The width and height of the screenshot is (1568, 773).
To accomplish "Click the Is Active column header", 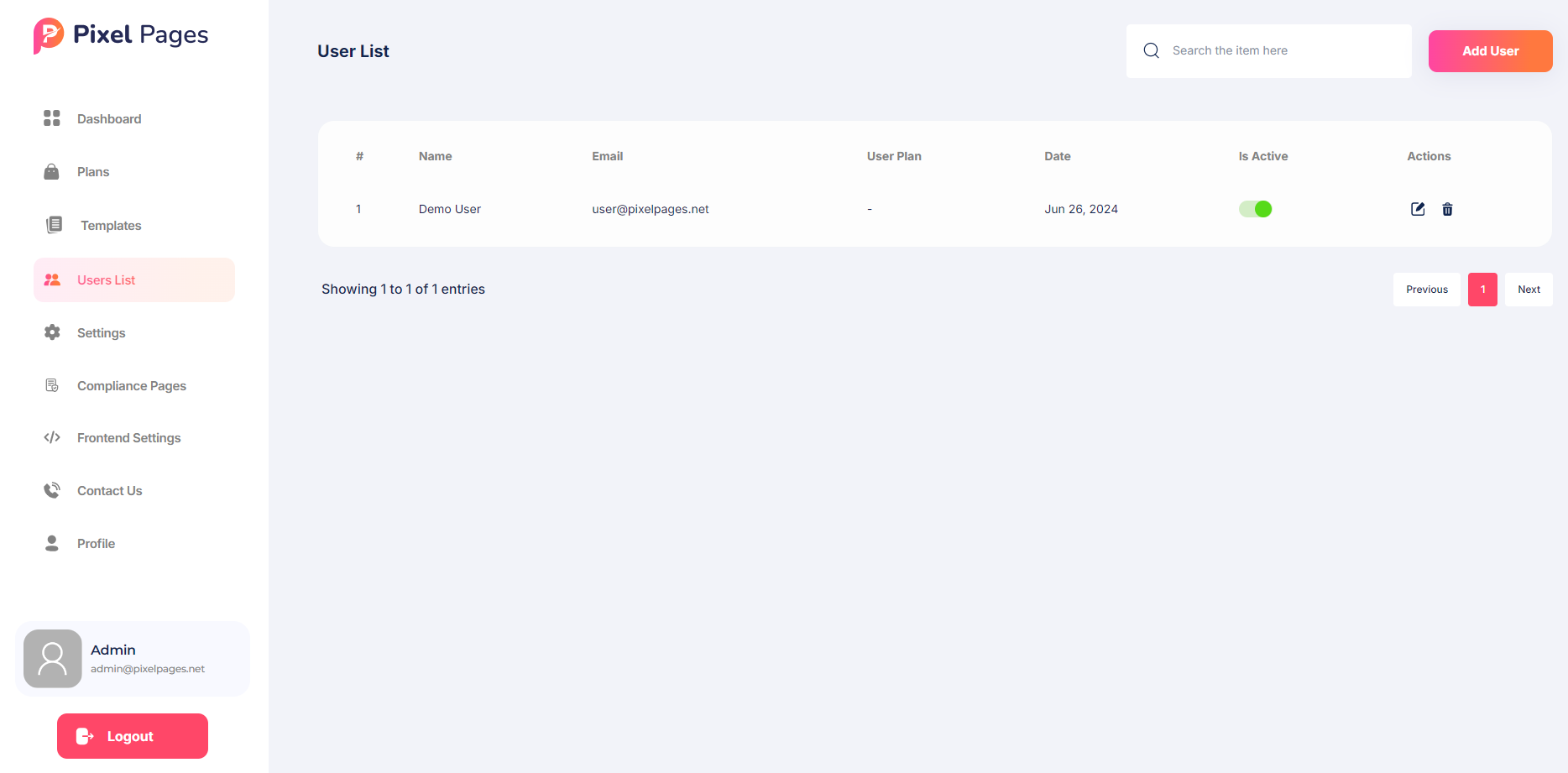I will [x=1262, y=156].
